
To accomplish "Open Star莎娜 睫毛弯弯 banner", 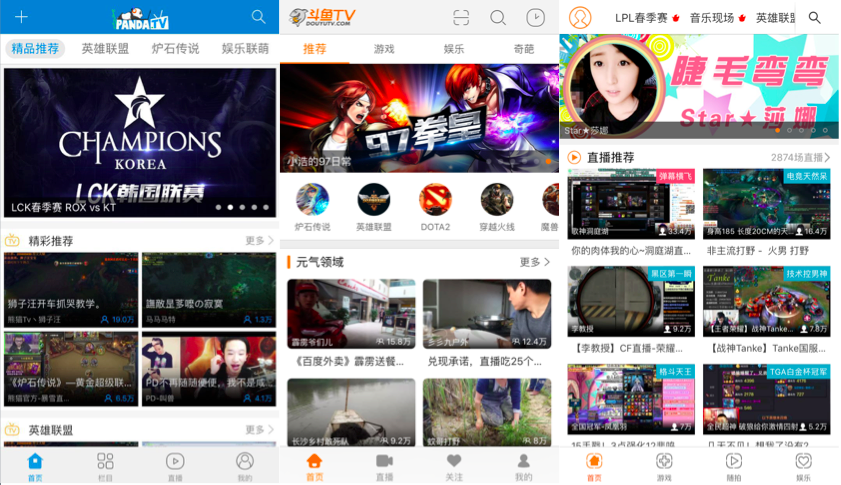I will click(x=699, y=86).
